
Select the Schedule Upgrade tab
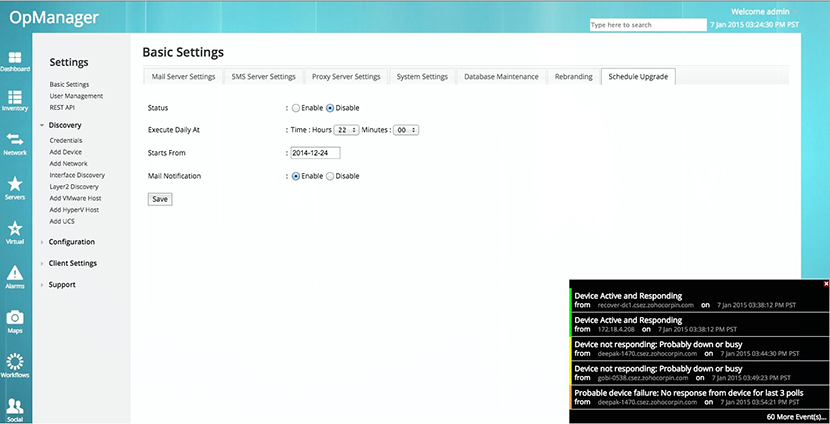[638, 77]
